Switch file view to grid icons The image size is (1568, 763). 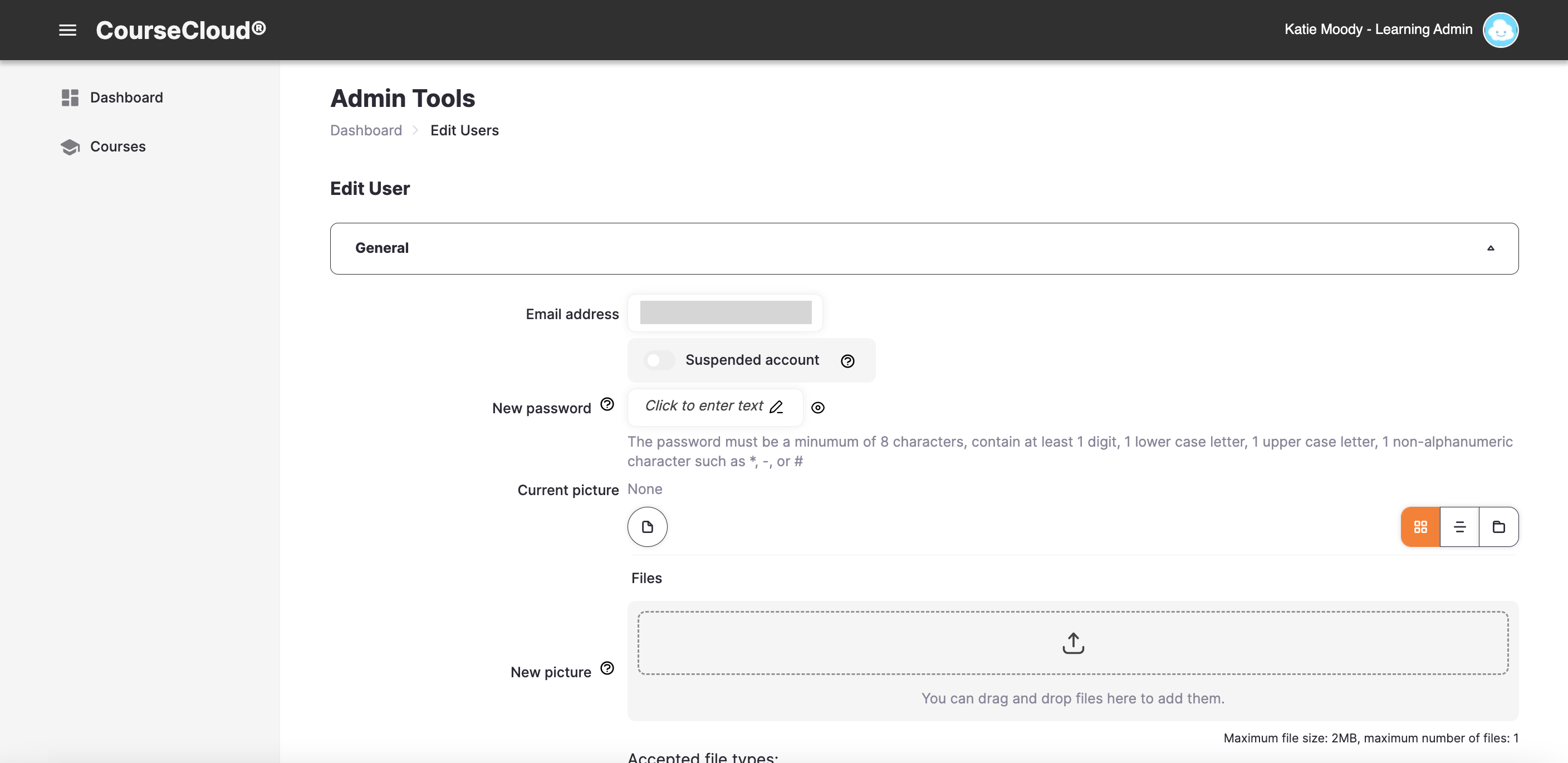pos(1420,527)
